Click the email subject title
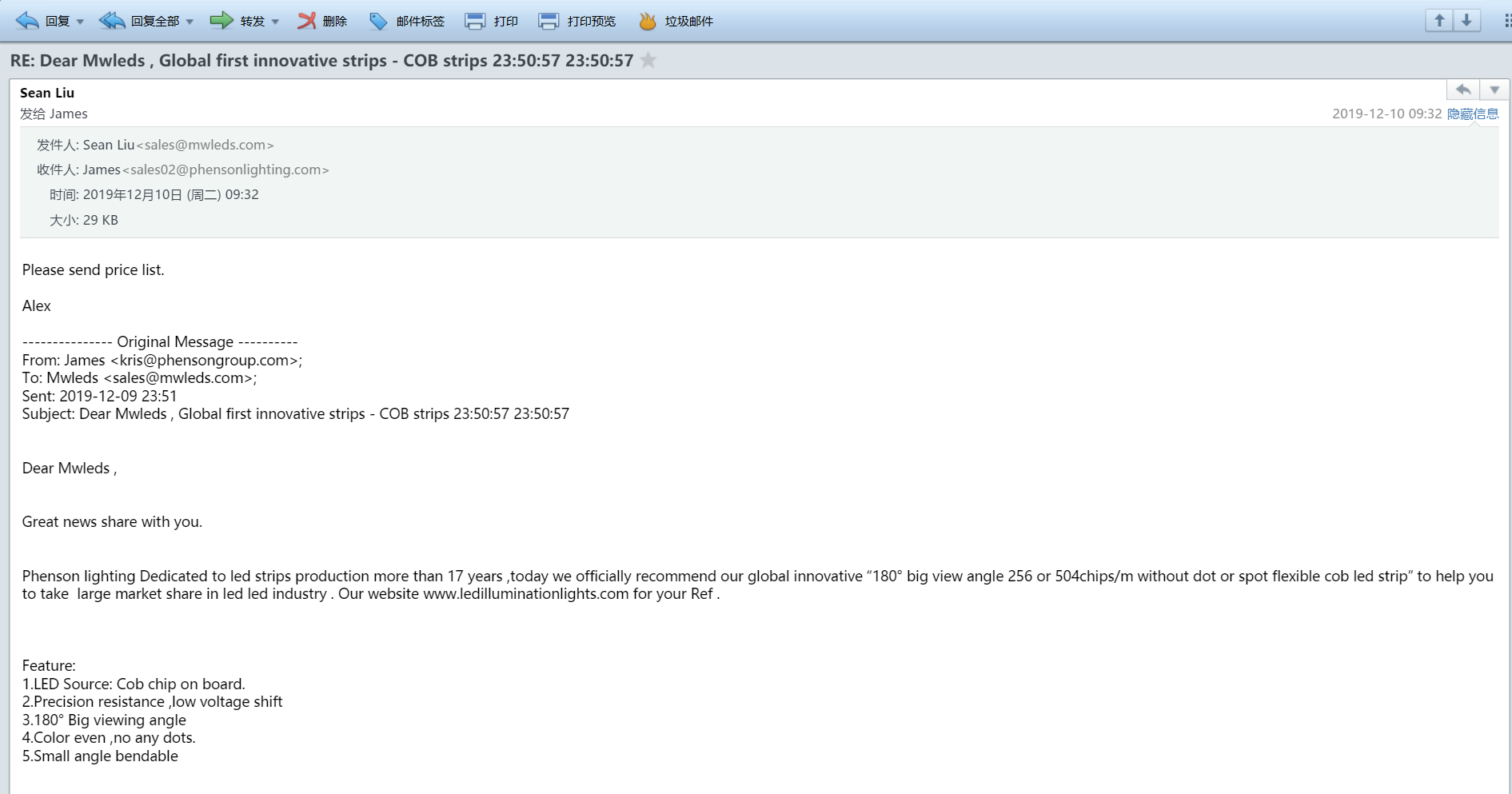1512x794 pixels. click(x=321, y=61)
